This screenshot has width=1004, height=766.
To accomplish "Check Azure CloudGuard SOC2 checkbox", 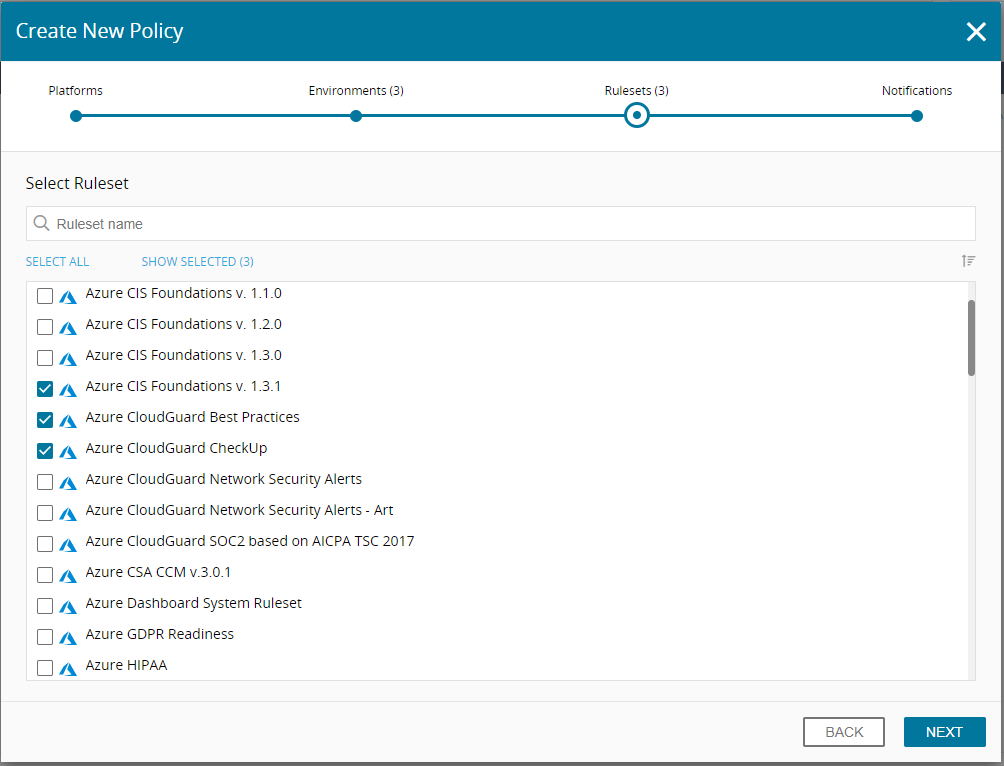I will pyautogui.click(x=45, y=544).
